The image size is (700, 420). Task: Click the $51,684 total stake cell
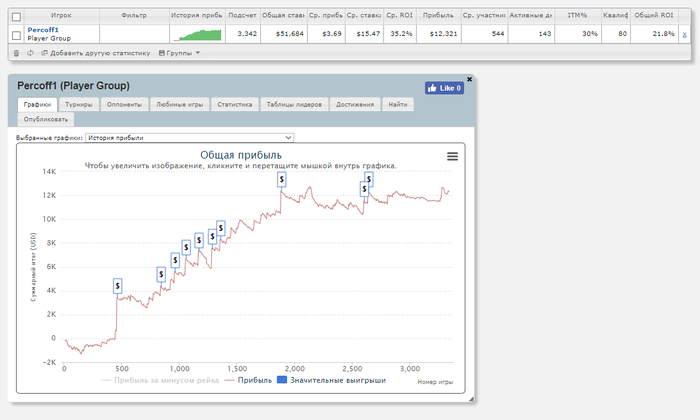(284, 34)
